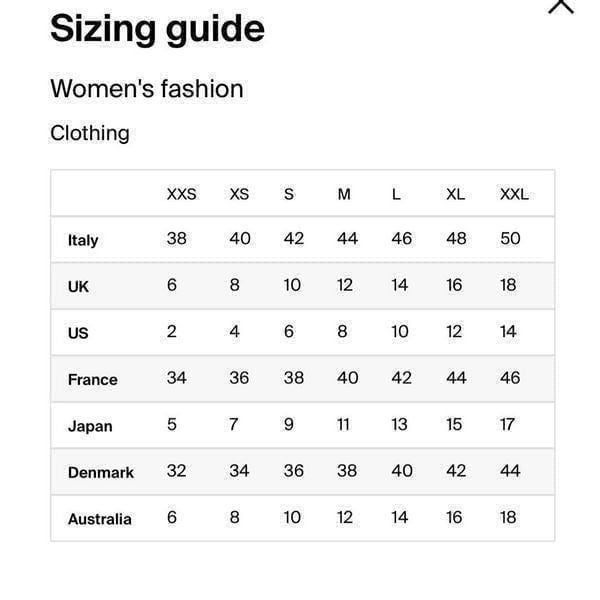The height and width of the screenshot is (600, 600).
Task: Select the Japan row label
Action: coord(90,426)
